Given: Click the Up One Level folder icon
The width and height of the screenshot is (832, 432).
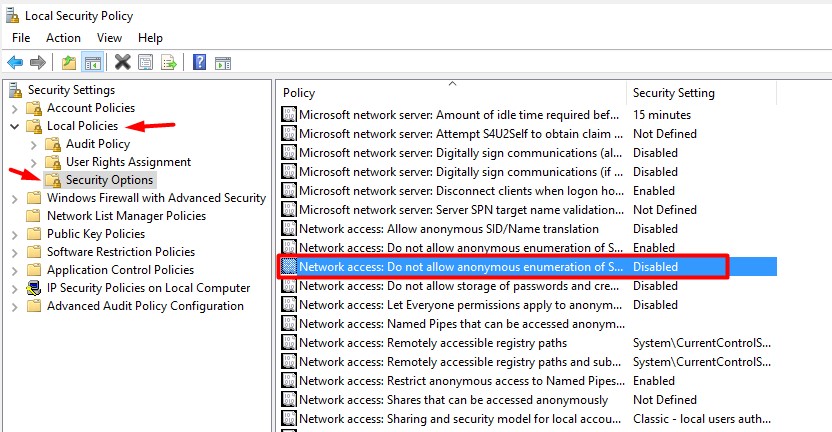Looking at the screenshot, I should click(68, 62).
